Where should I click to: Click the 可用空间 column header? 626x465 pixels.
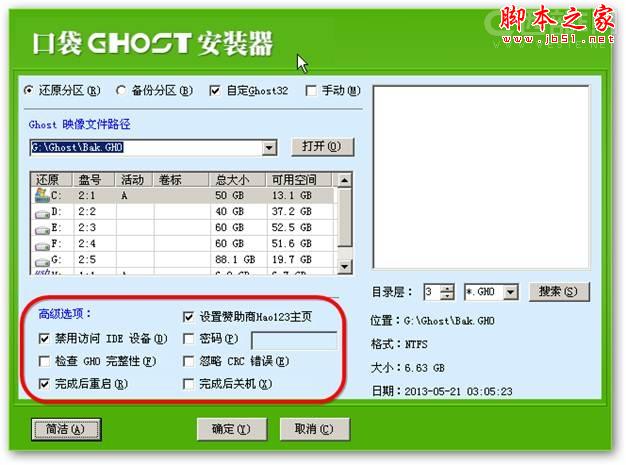tap(299, 180)
